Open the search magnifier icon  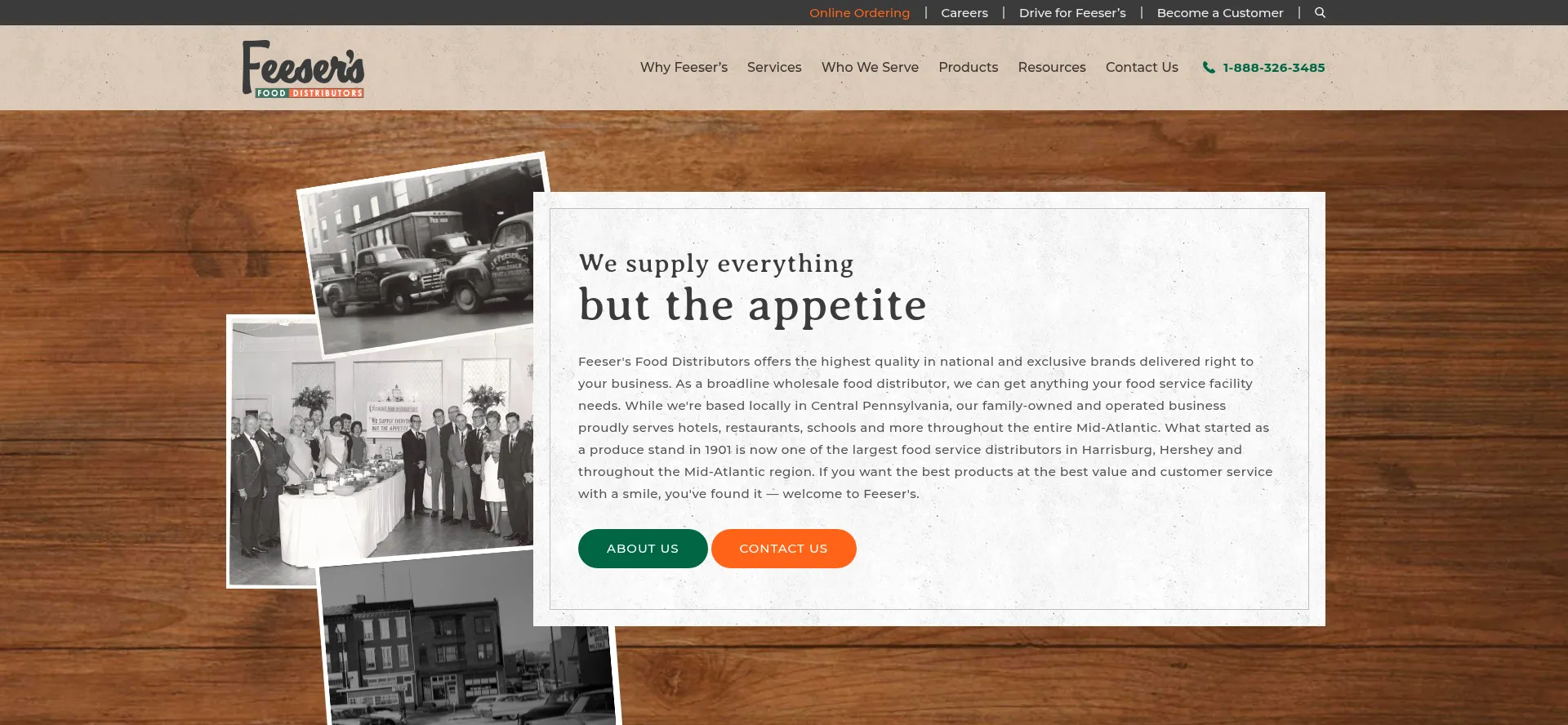1320,12
